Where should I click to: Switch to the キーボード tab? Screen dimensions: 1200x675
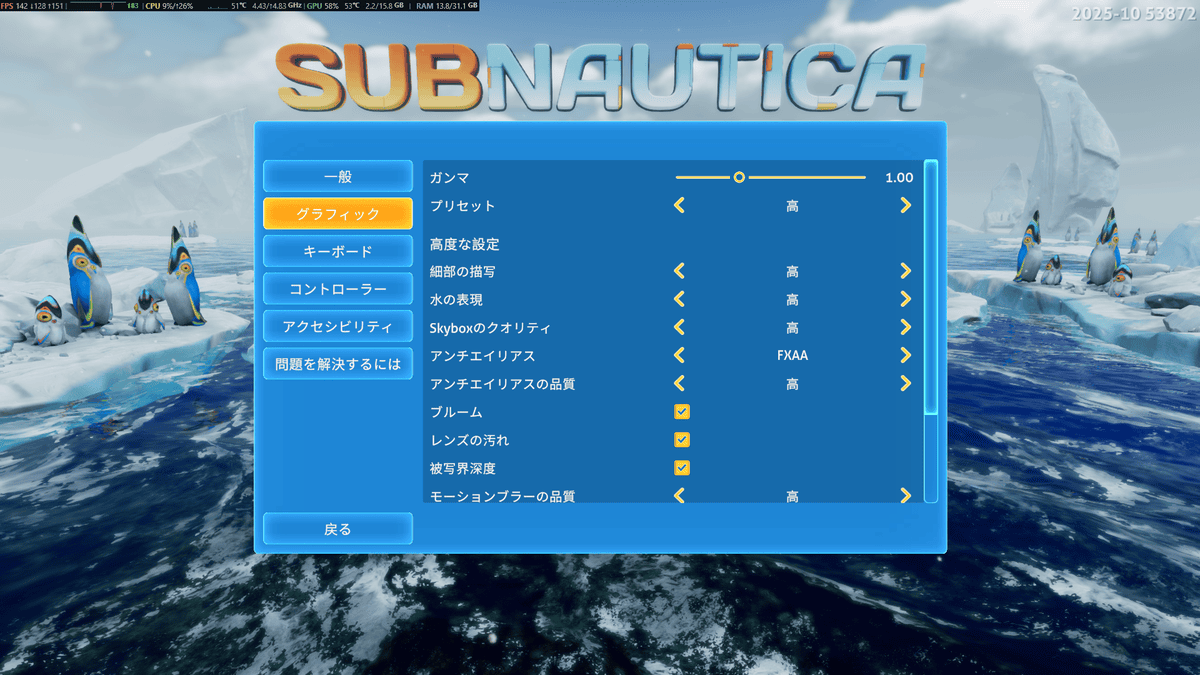338,251
